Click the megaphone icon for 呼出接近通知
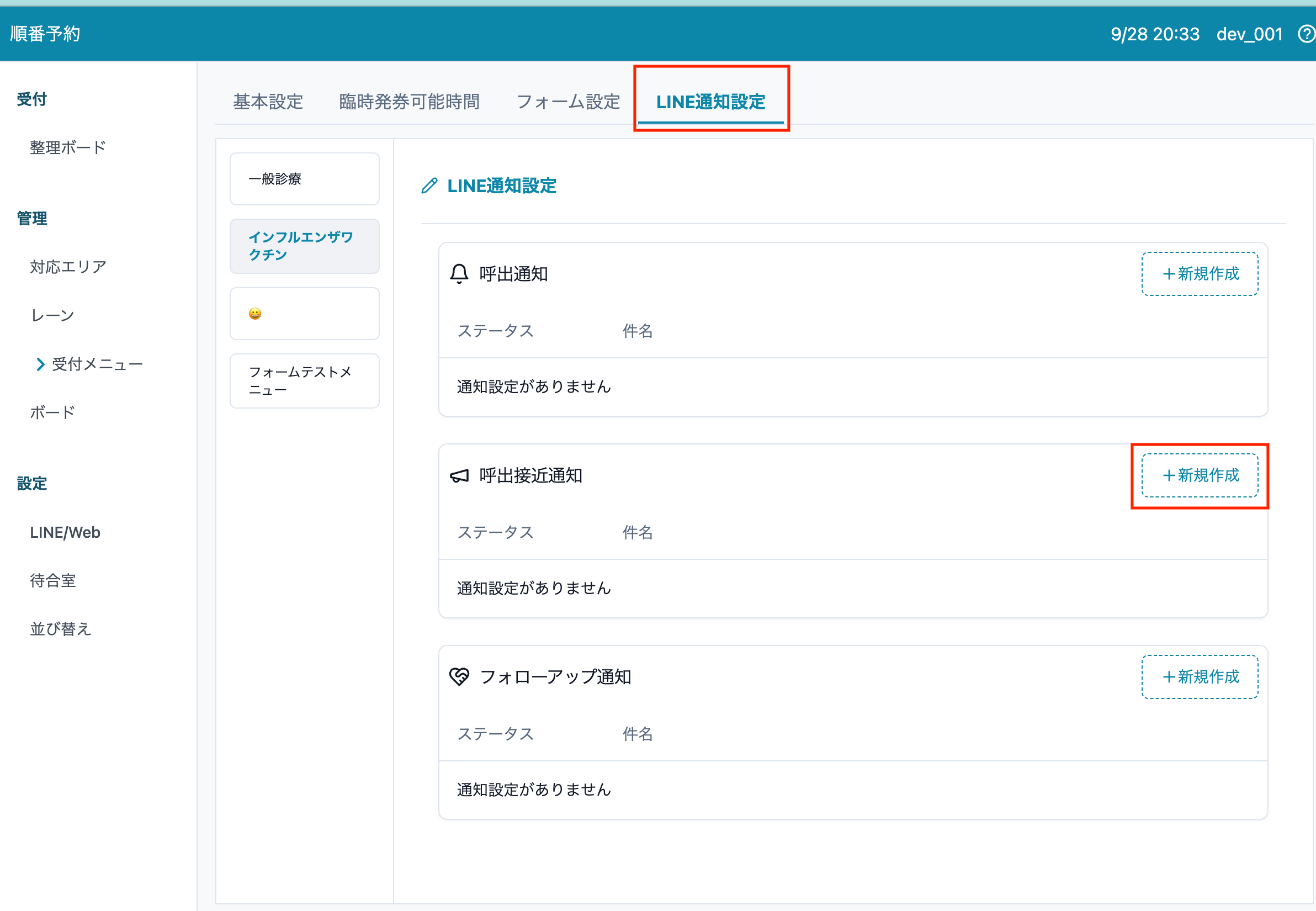 (x=459, y=475)
